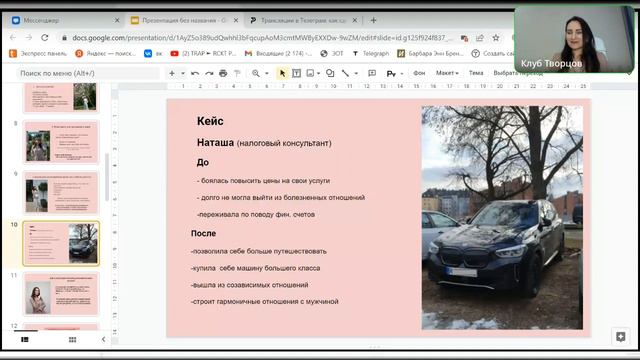Select slide 8 thumbnail
Image resolution: width=640 pixels, height=360 pixels.
(61, 142)
